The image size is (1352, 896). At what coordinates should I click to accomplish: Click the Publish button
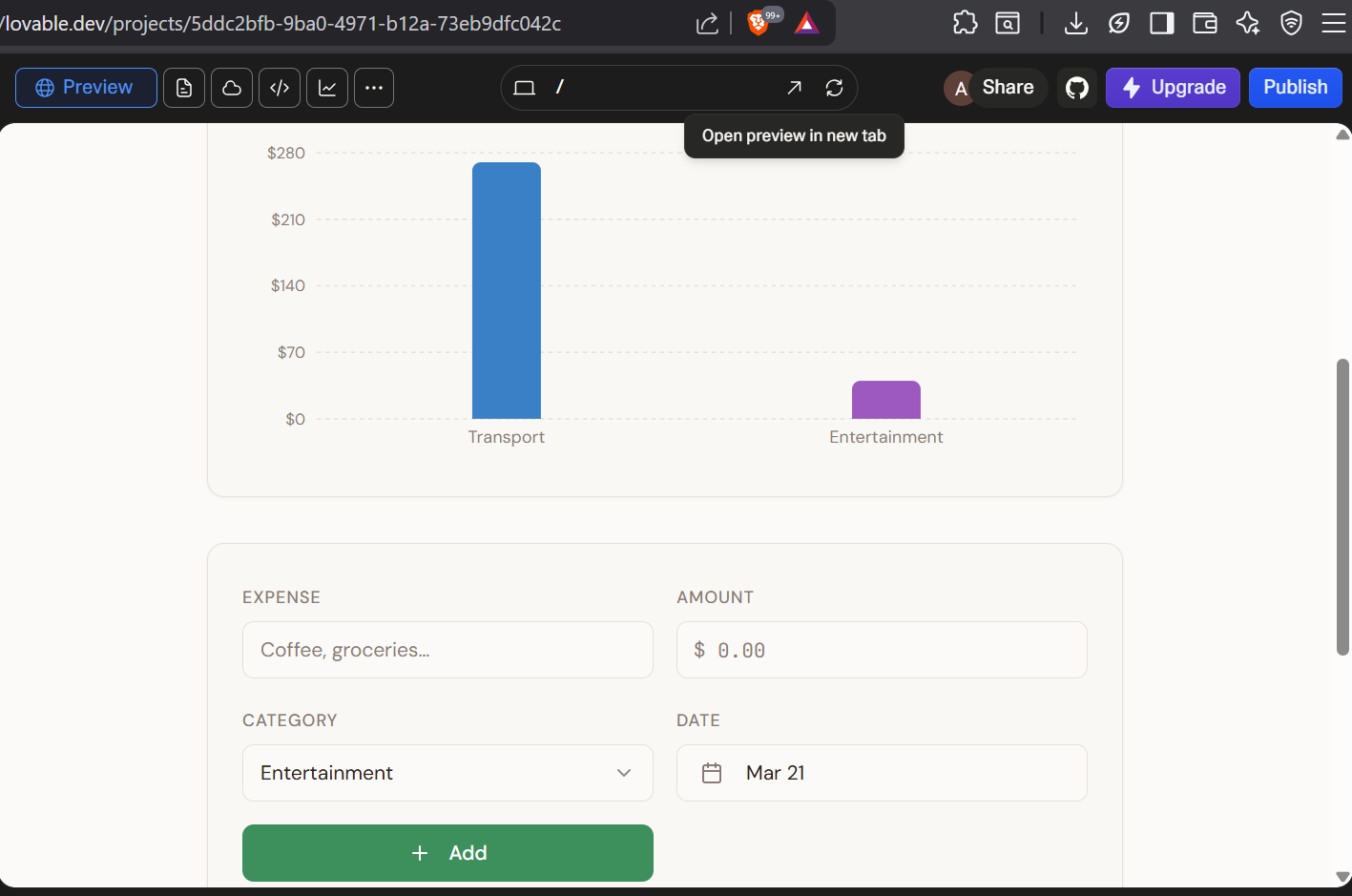1295,87
